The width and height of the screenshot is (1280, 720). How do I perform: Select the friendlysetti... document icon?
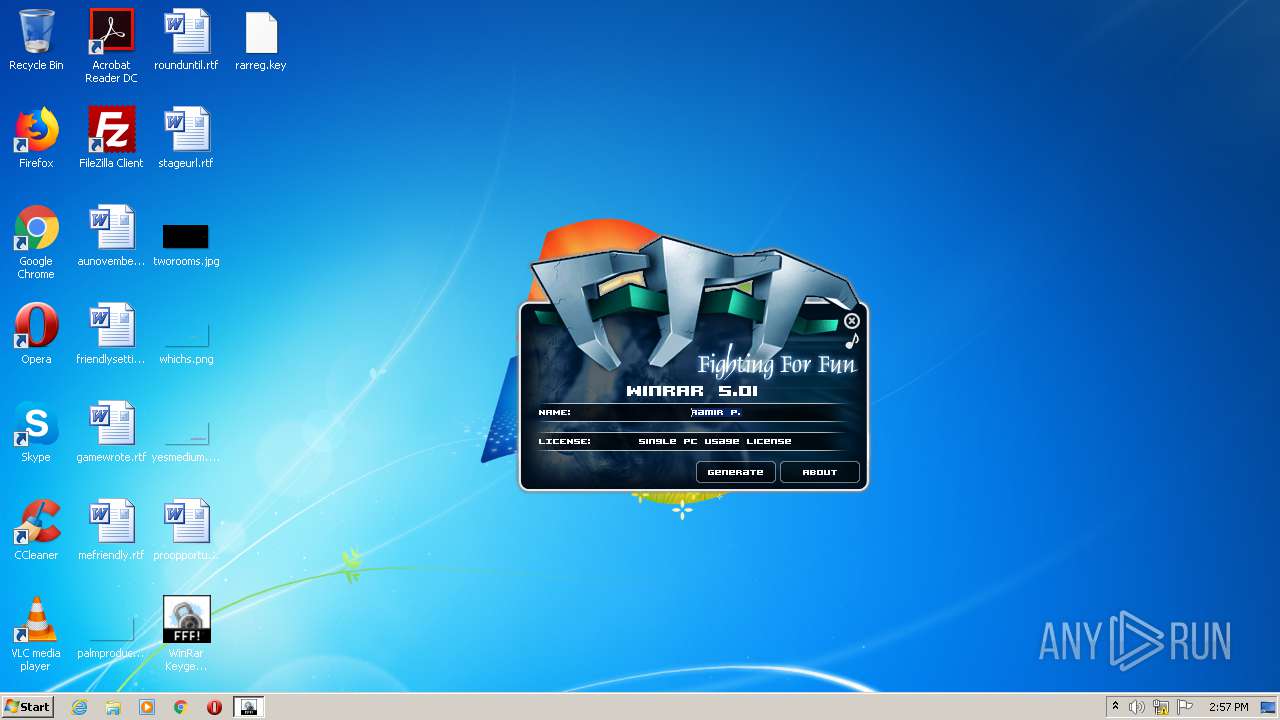111,334
